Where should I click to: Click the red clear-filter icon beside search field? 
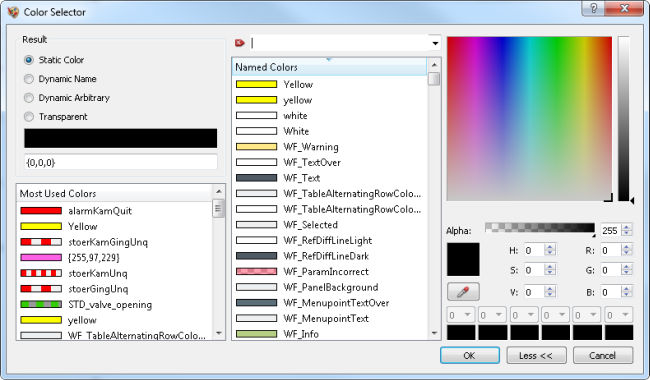click(240, 43)
